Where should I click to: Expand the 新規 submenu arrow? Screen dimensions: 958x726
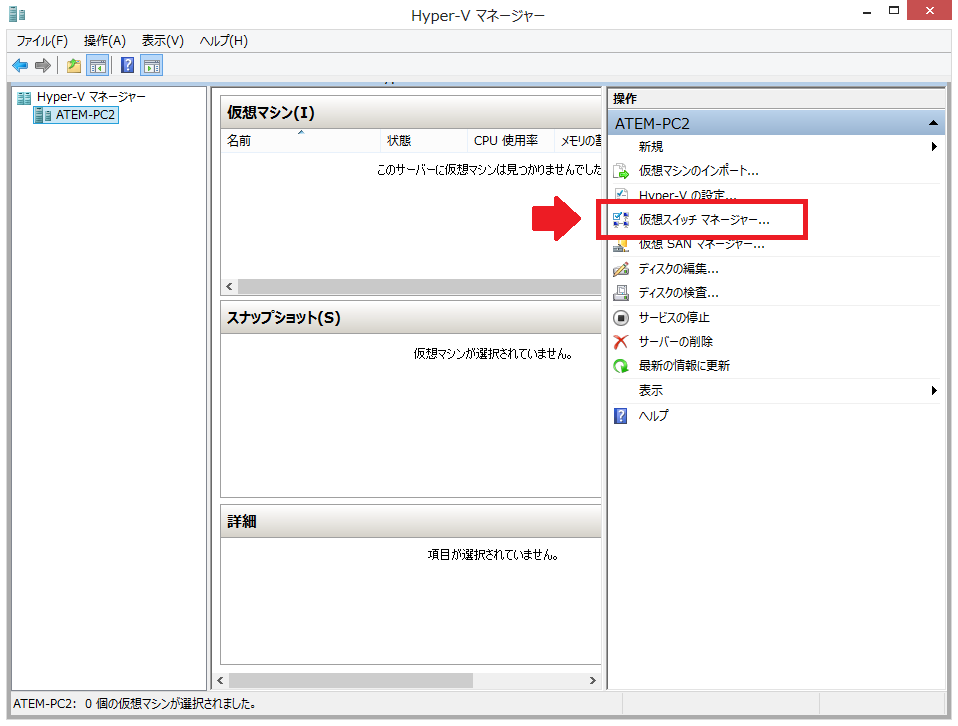pos(934,147)
